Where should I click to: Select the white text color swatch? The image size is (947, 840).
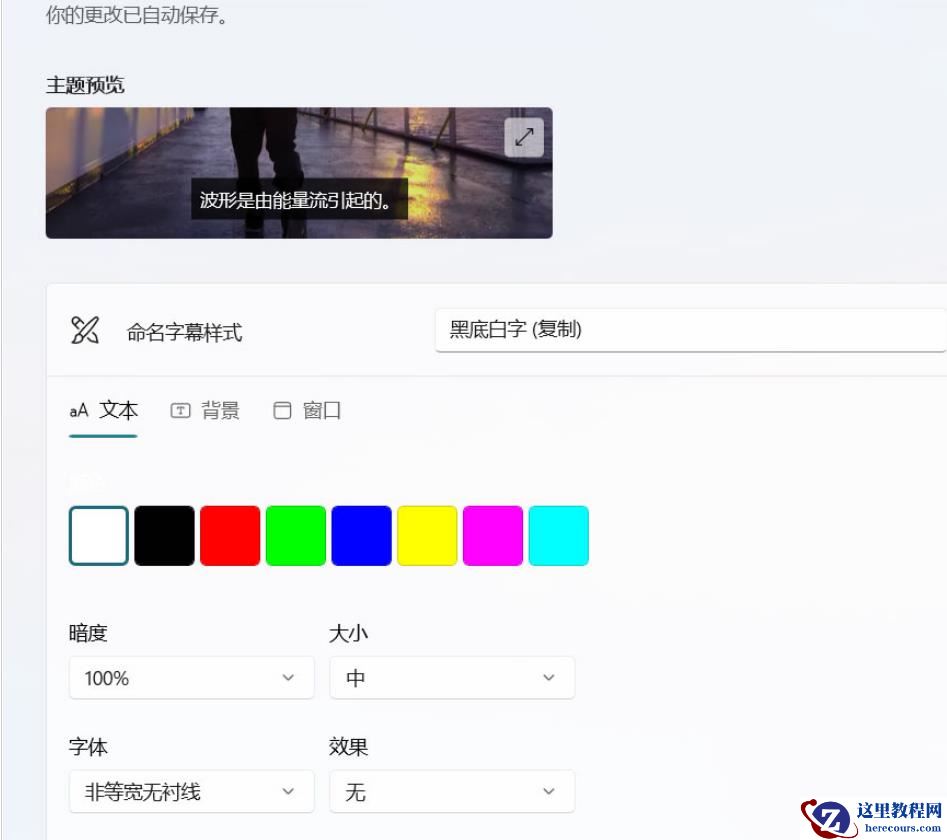click(97, 535)
